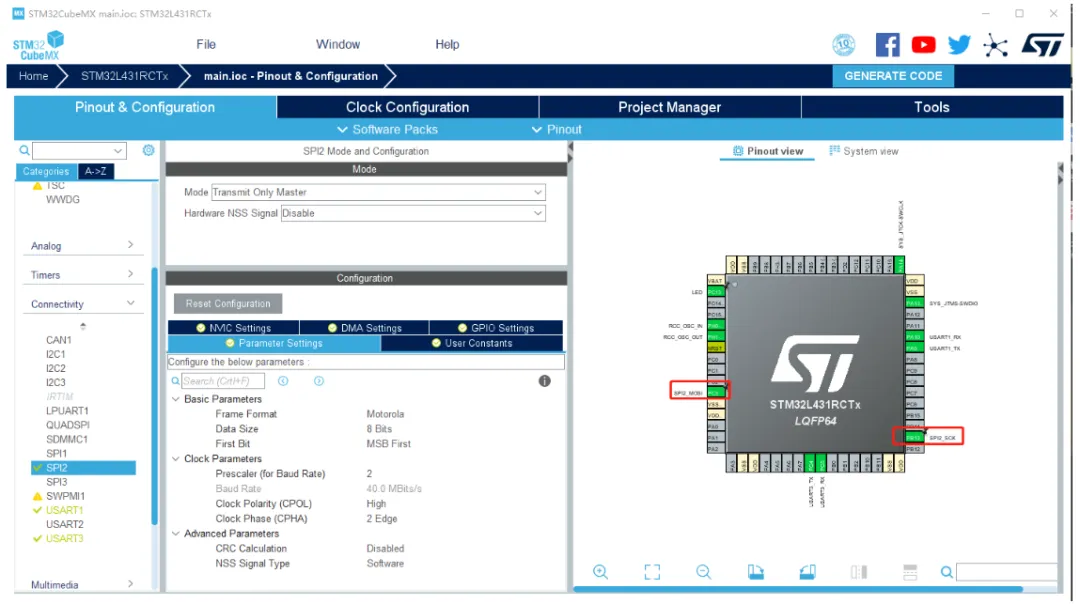Open User Constants tab
1080x604 pixels.
pos(472,343)
